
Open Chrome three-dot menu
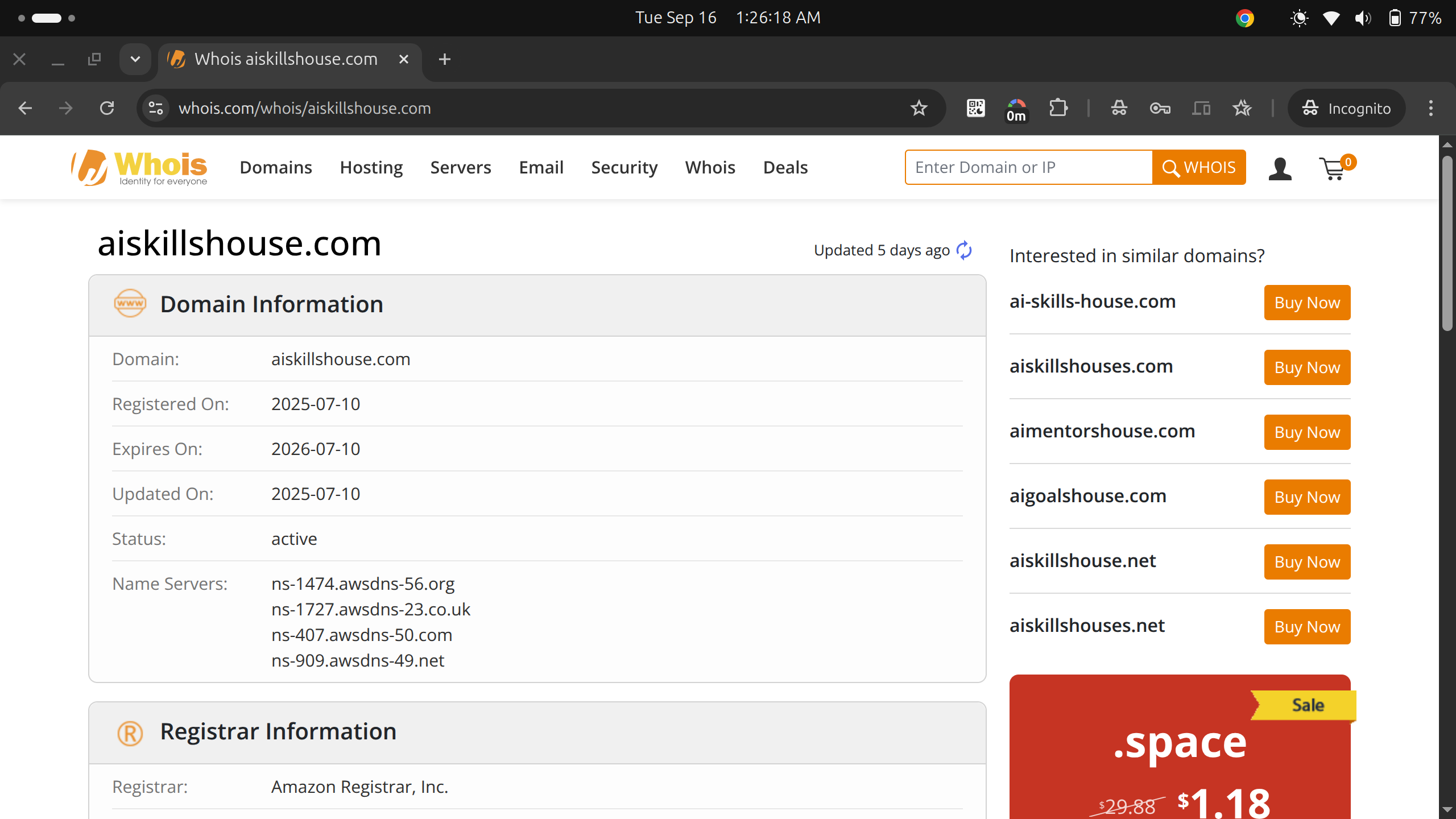(x=1430, y=108)
